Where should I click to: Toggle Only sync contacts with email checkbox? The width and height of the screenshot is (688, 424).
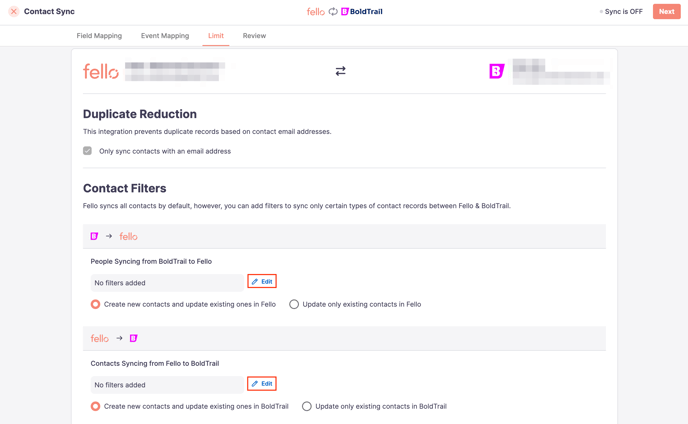click(87, 151)
